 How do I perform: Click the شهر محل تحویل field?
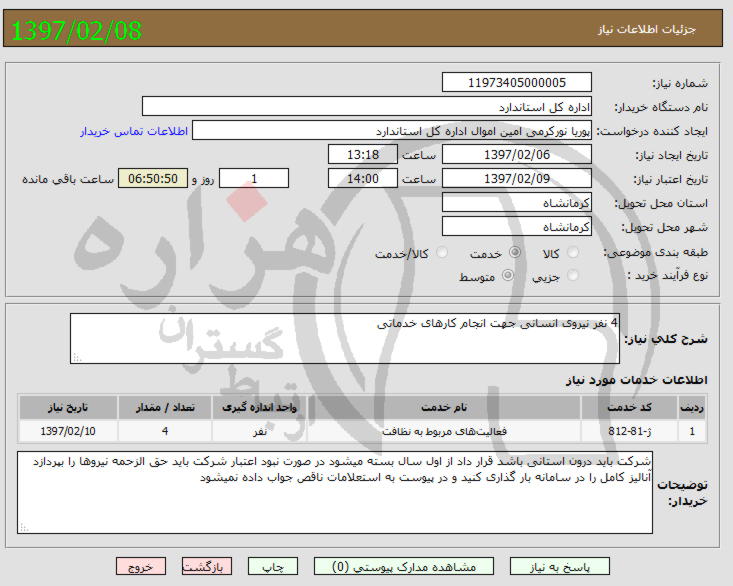click(x=517, y=226)
